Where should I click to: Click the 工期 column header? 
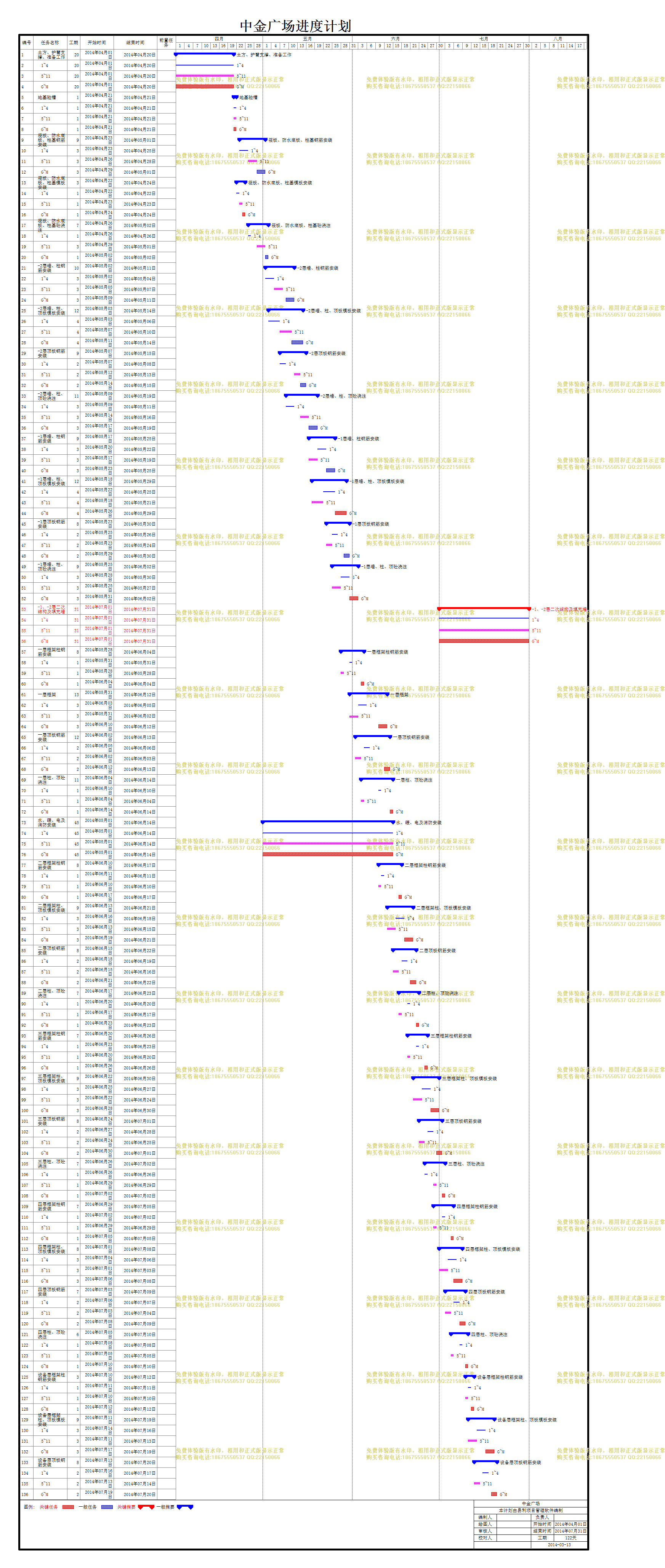pos(74,43)
